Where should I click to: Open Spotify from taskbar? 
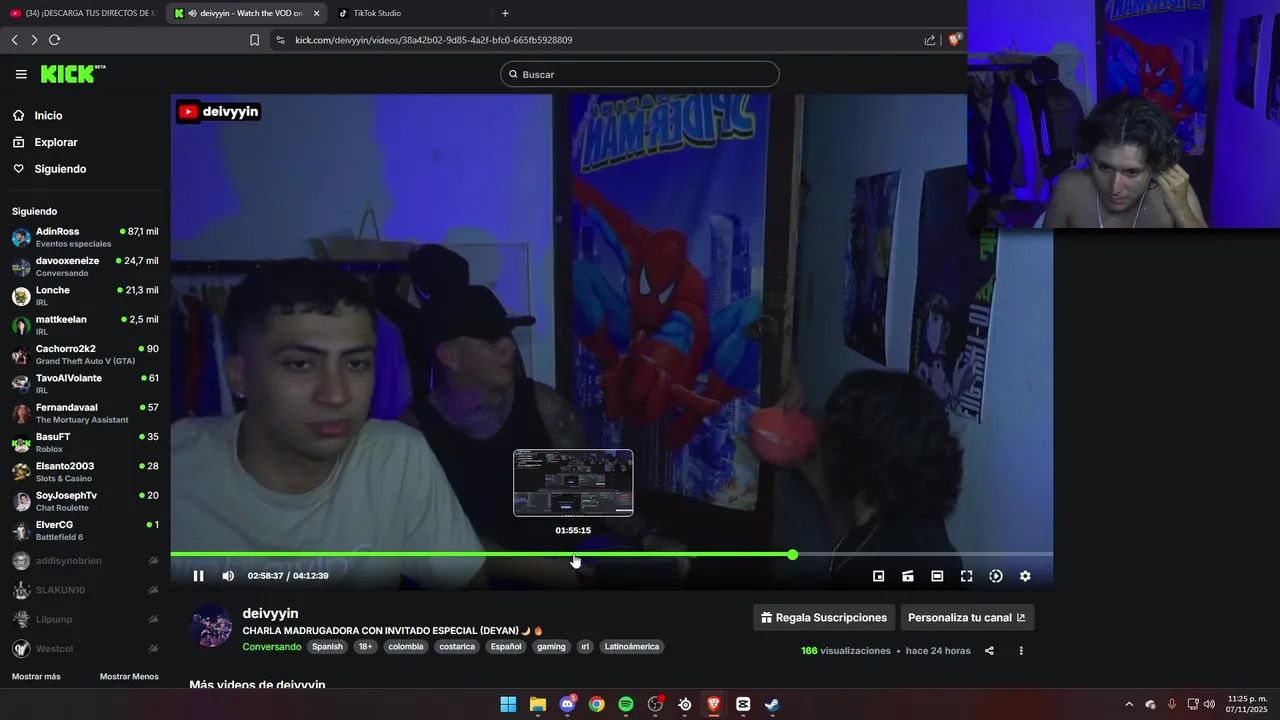(626, 704)
